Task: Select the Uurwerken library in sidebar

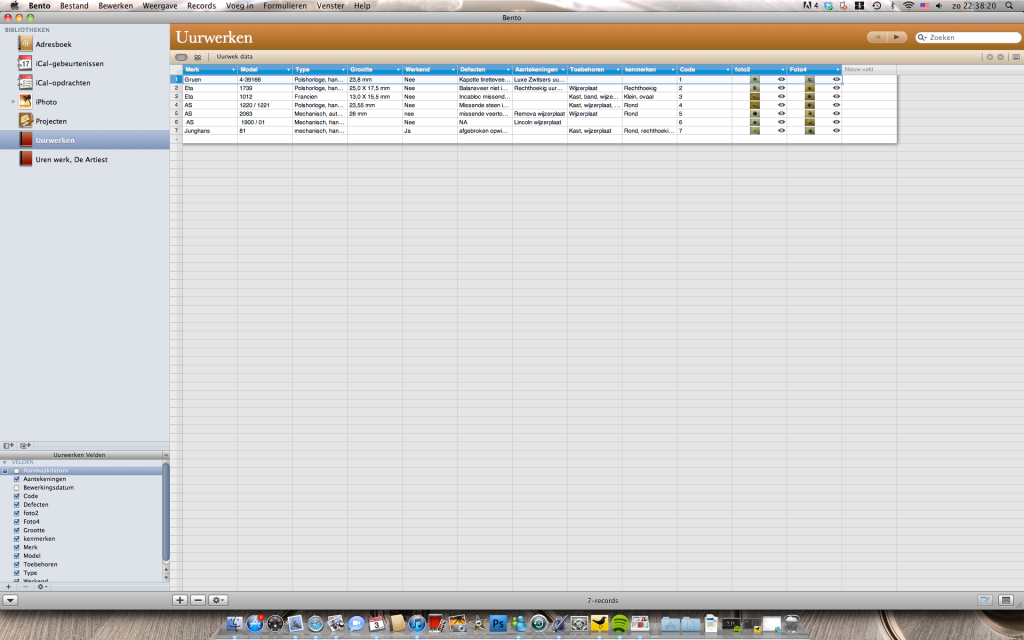Action: [x=85, y=140]
